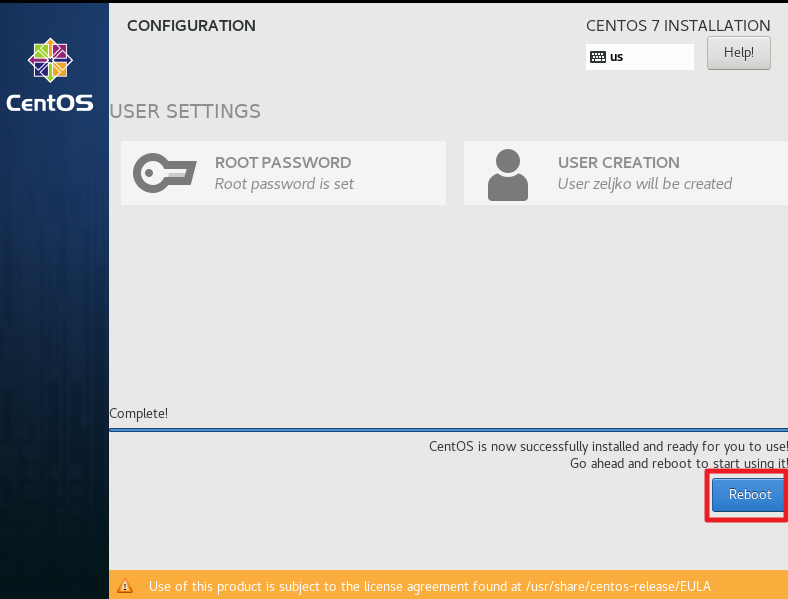Click the root password key icon
This screenshot has width=788, height=599.
pyautogui.click(x=164, y=173)
